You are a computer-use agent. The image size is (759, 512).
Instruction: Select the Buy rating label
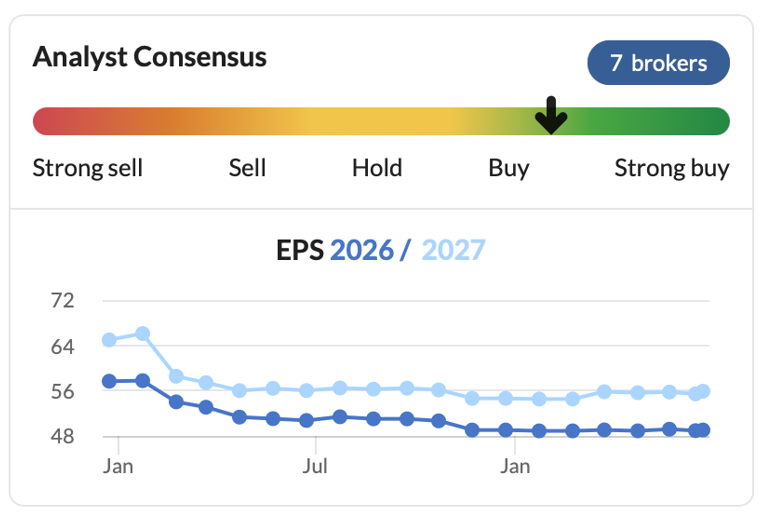[509, 168]
